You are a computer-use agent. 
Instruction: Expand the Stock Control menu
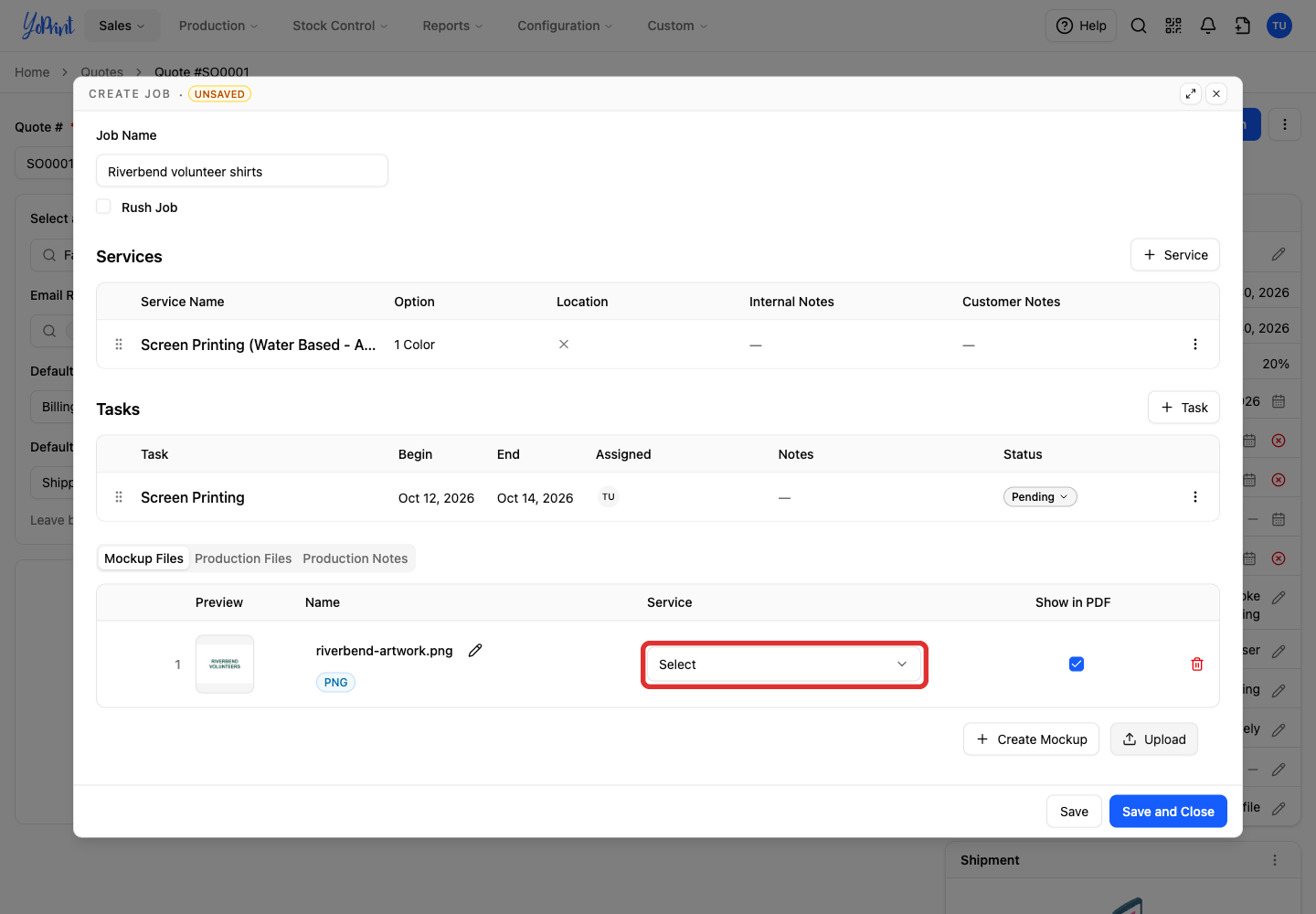click(340, 26)
